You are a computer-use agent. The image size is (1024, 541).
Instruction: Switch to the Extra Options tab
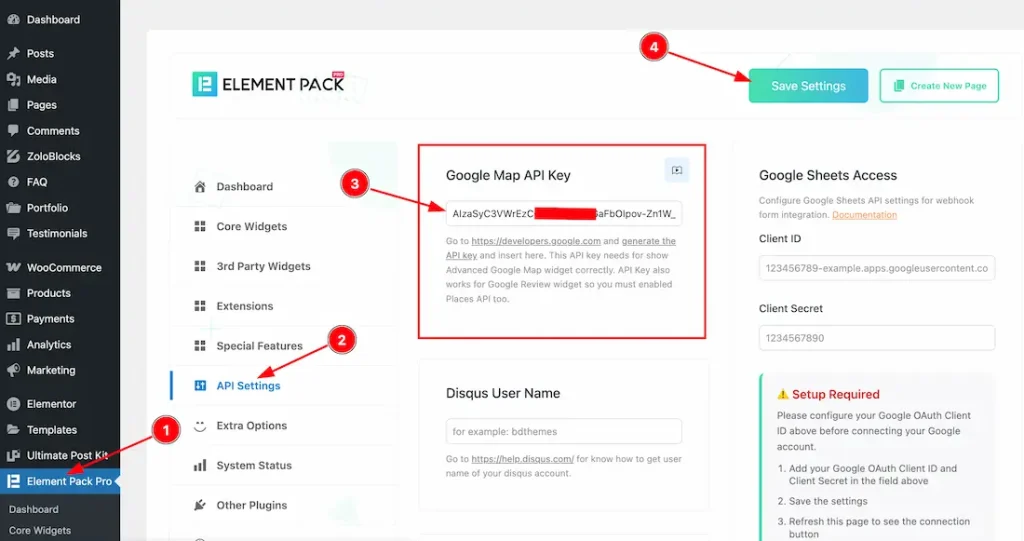(x=285, y=425)
